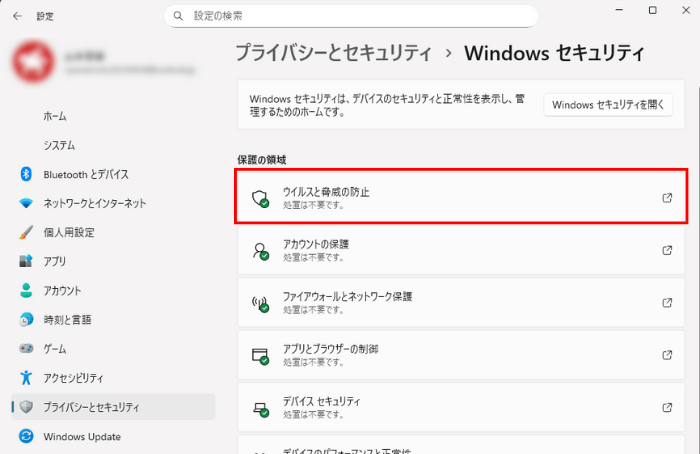Open ホーム in the sidebar
This screenshot has height=454, width=700.
(x=113, y=116)
